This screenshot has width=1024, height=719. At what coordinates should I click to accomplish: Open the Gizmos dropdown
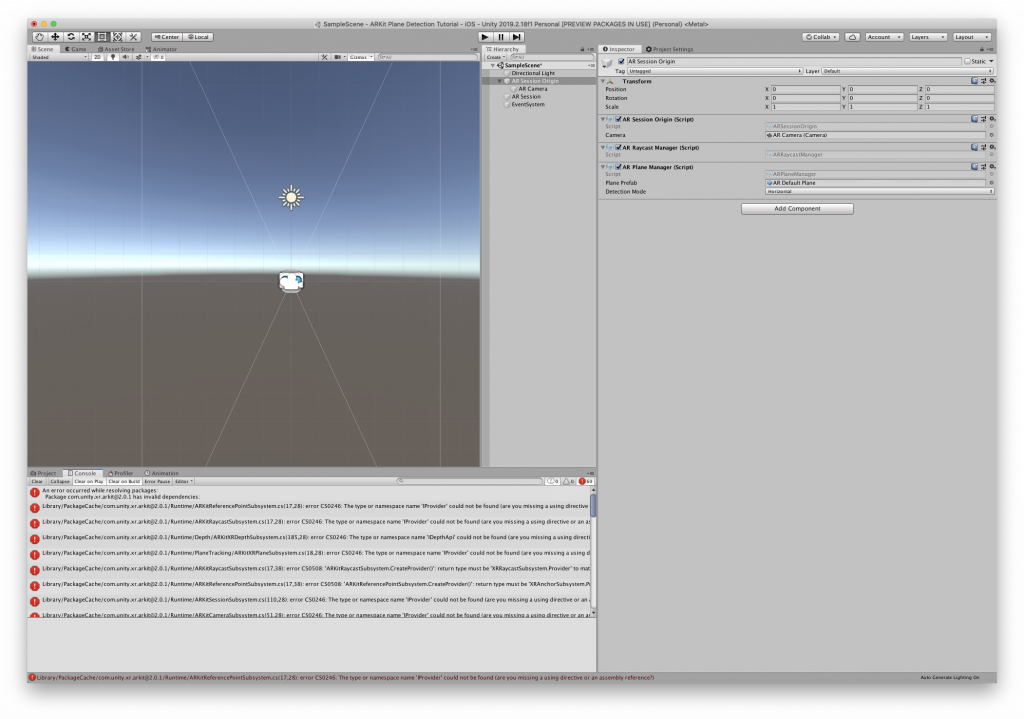point(361,57)
